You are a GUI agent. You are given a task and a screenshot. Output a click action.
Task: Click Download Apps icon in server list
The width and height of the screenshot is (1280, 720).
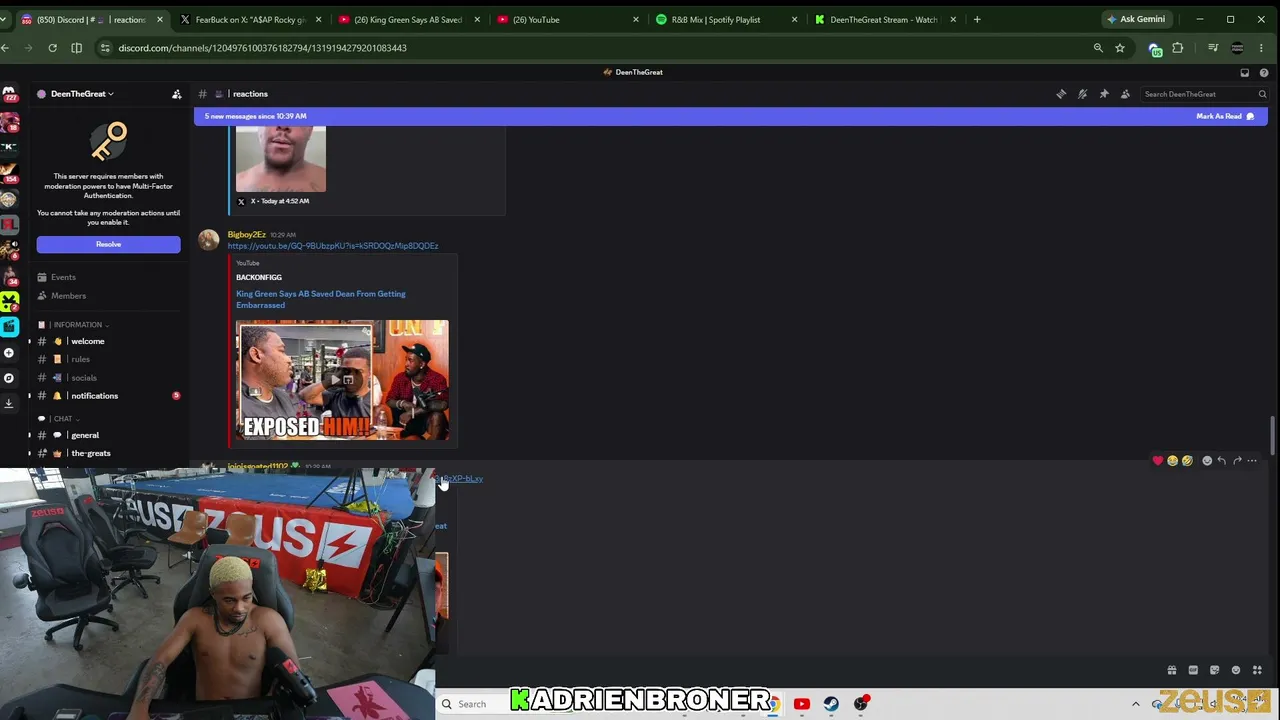(x=9, y=403)
